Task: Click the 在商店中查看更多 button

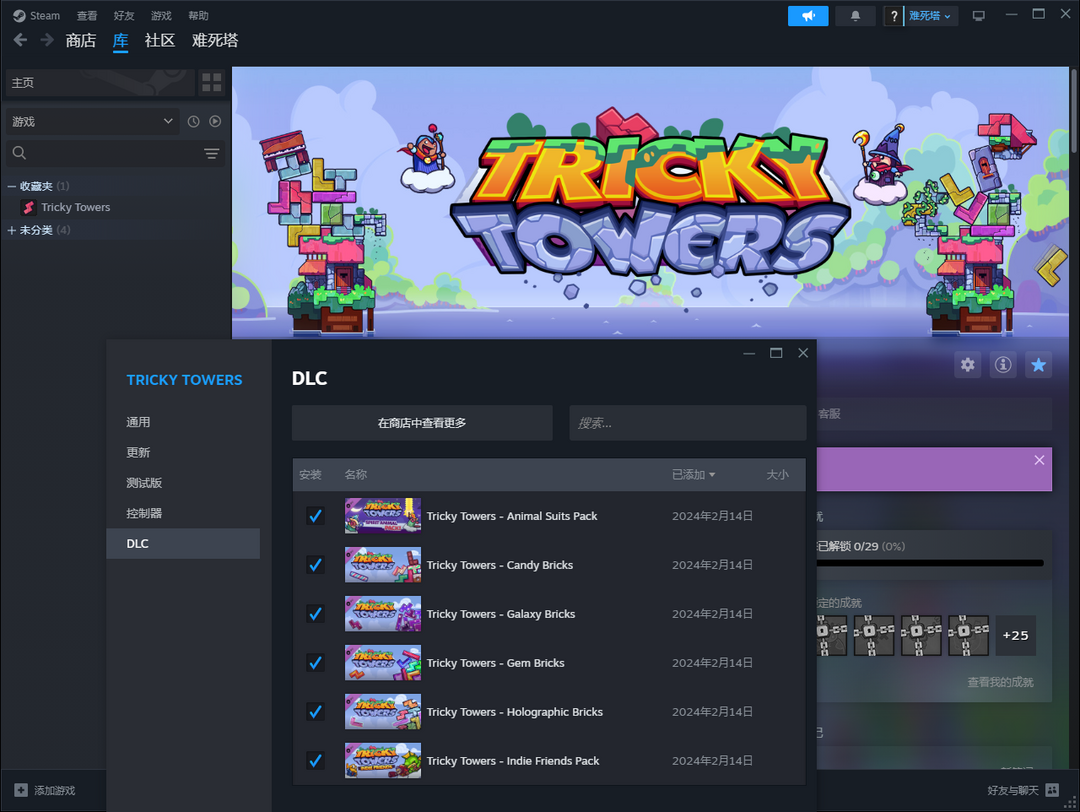Action: pos(421,422)
